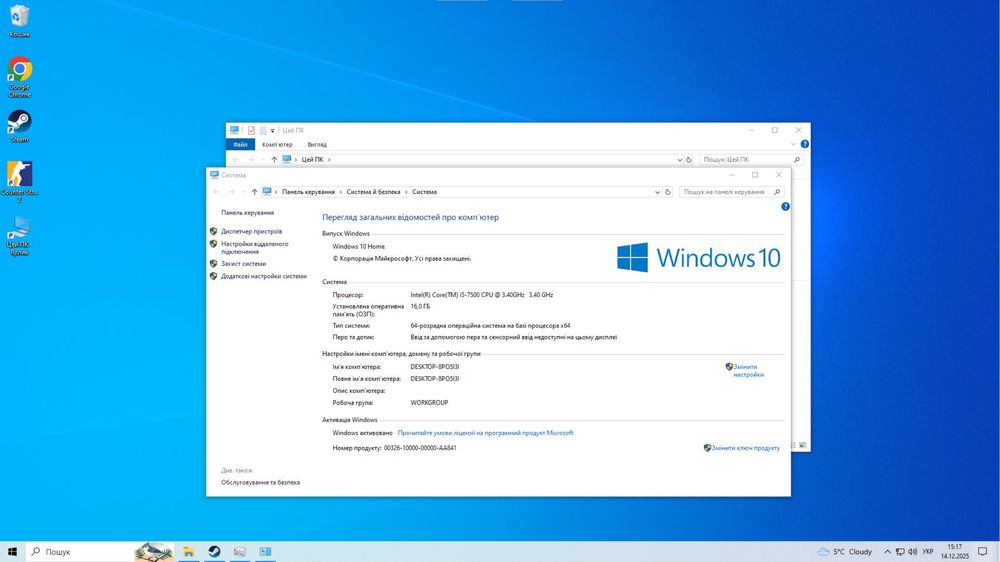Click the rightmost taskbar app icon
Viewport: 1000px width, 562px height.
pyautogui.click(x=265, y=552)
